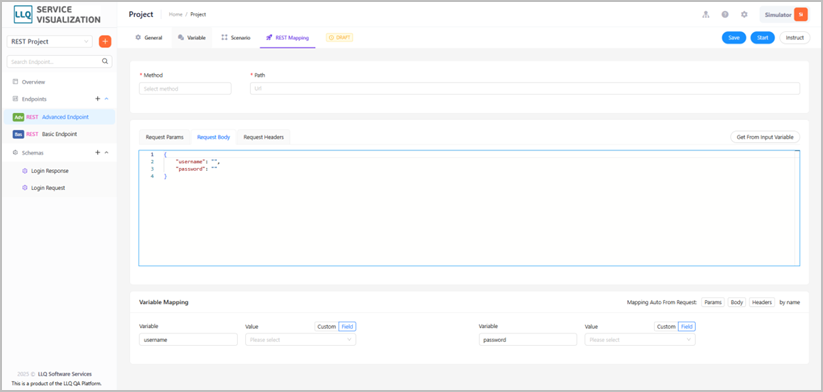Click the Simulator user avatar
Image resolution: width=823 pixels, height=392 pixels.
click(800, 15)
